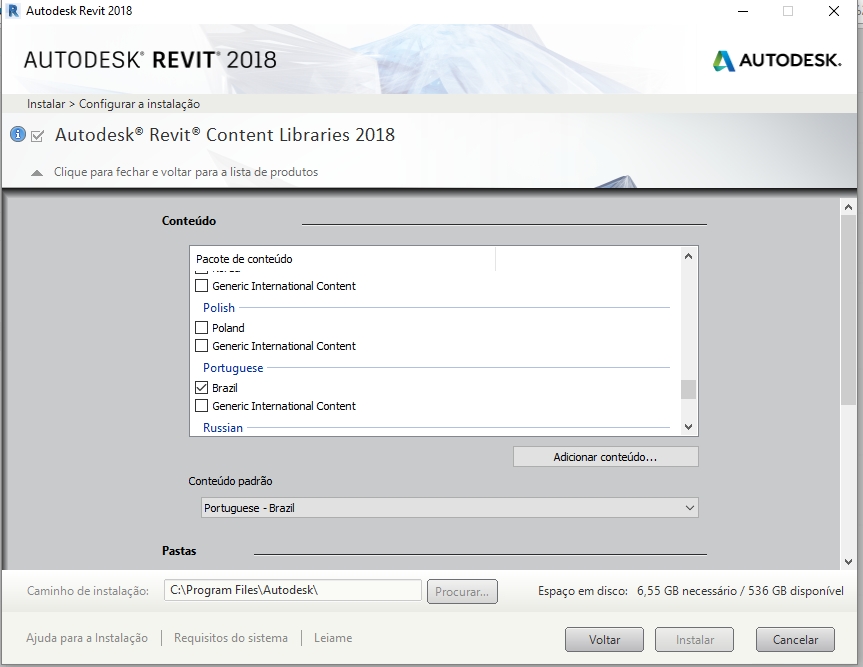863x667 pixels.
Task: Click the down arrow of the content list scrollbar
Action: [687, 427]
